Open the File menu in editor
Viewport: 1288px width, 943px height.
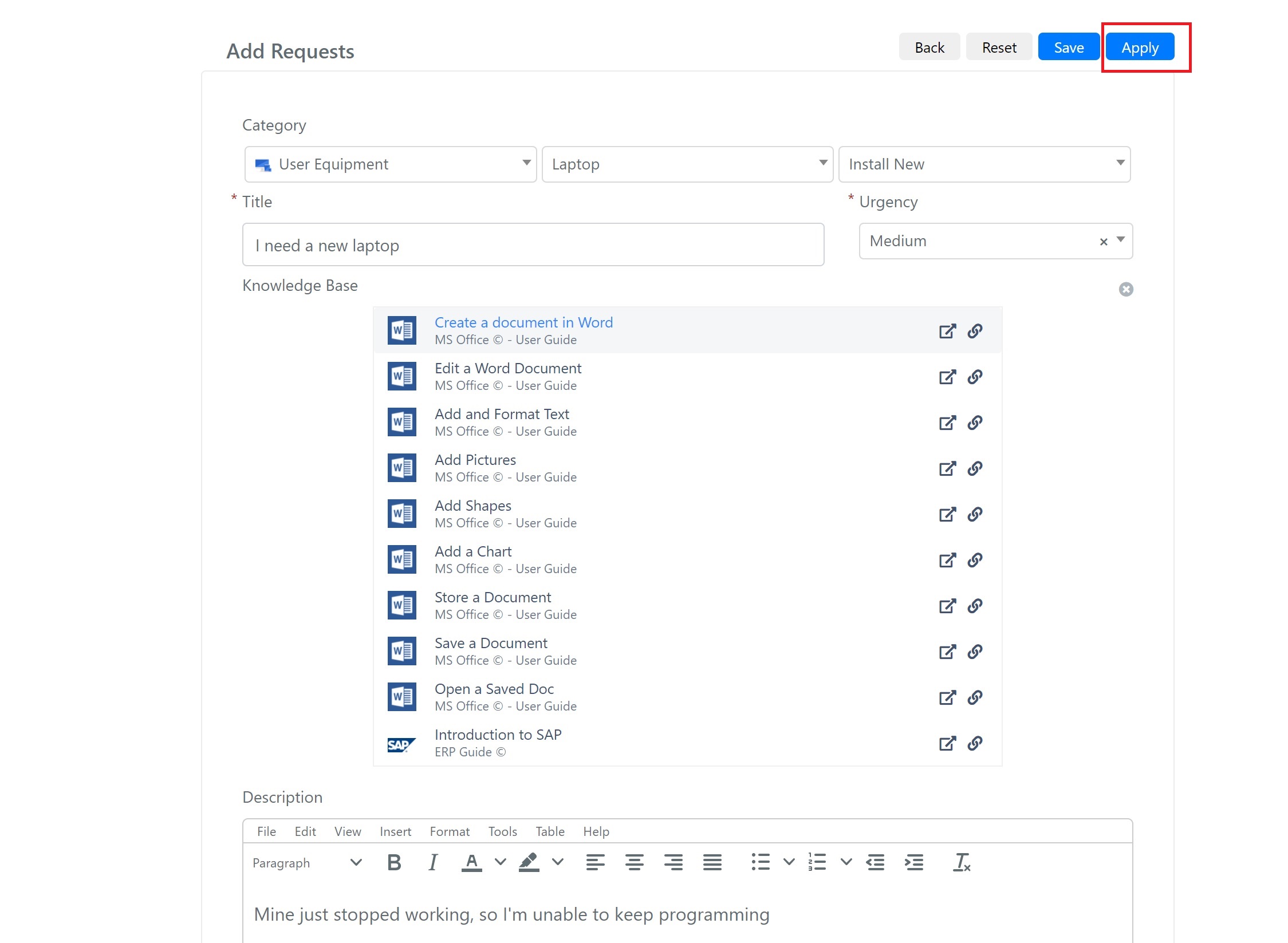point(266,831)
